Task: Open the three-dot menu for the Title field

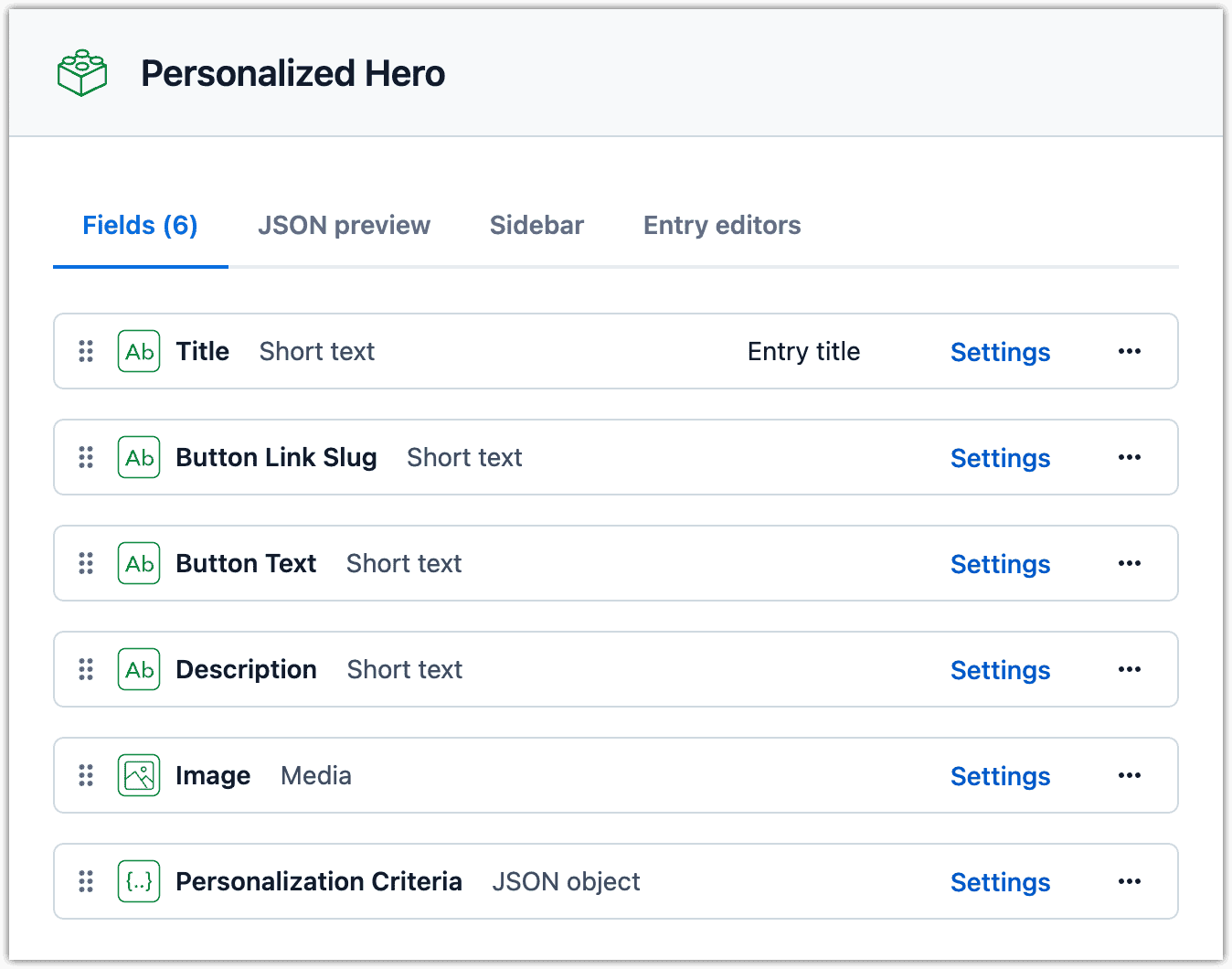Action: tap(1130, 351)
